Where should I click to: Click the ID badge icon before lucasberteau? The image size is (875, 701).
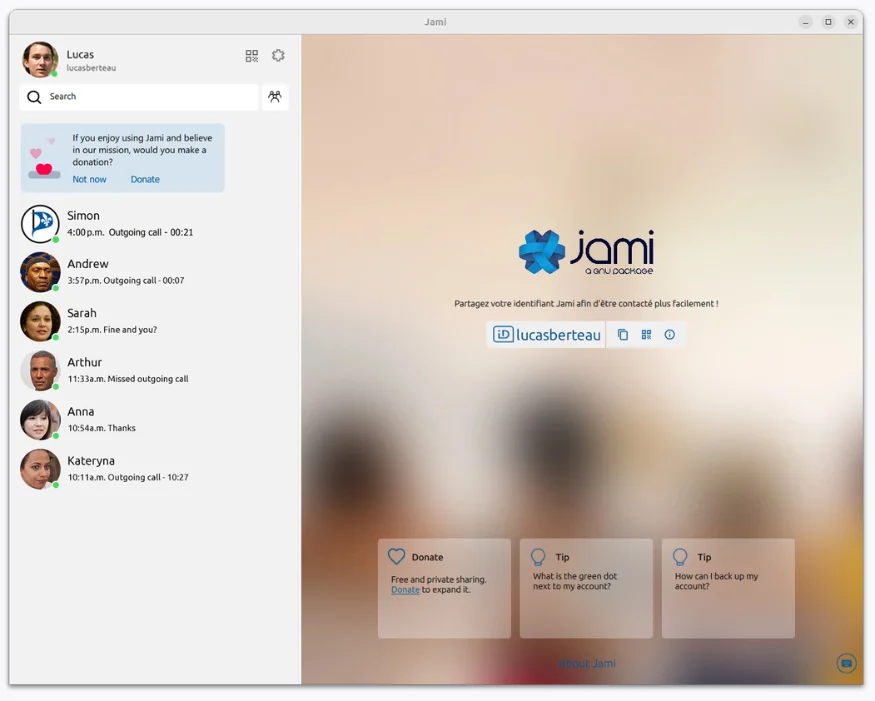point(503,334)
